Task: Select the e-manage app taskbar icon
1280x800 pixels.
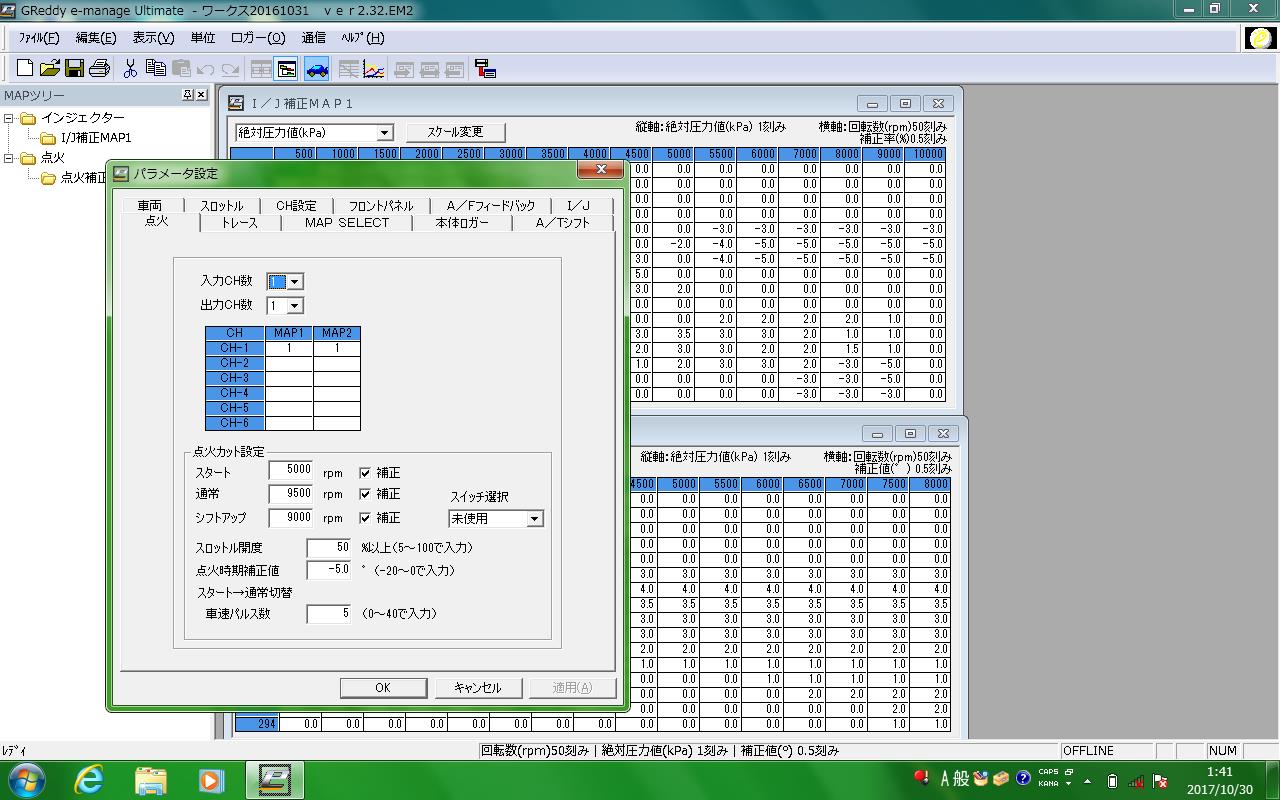Action: coord(274,779)
